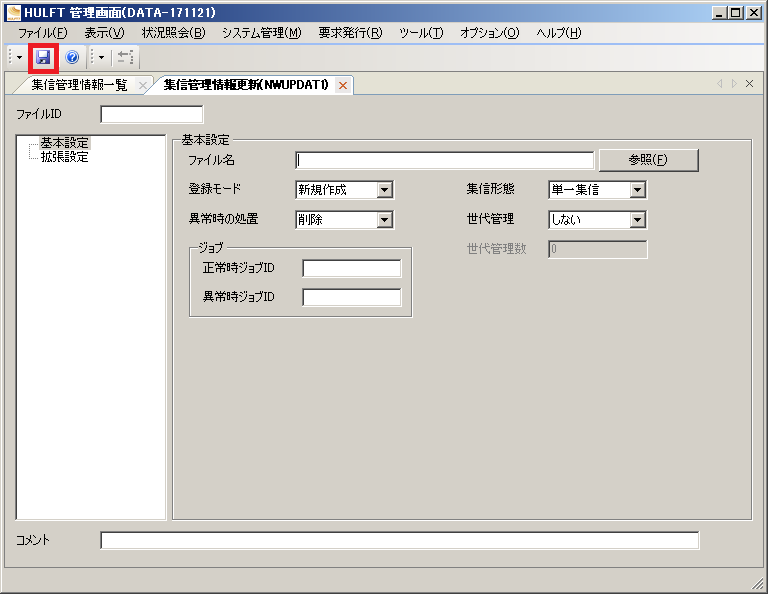768x594 pixels.
Task: Click the 参照(F) browse button
Action: click(648, 160)
